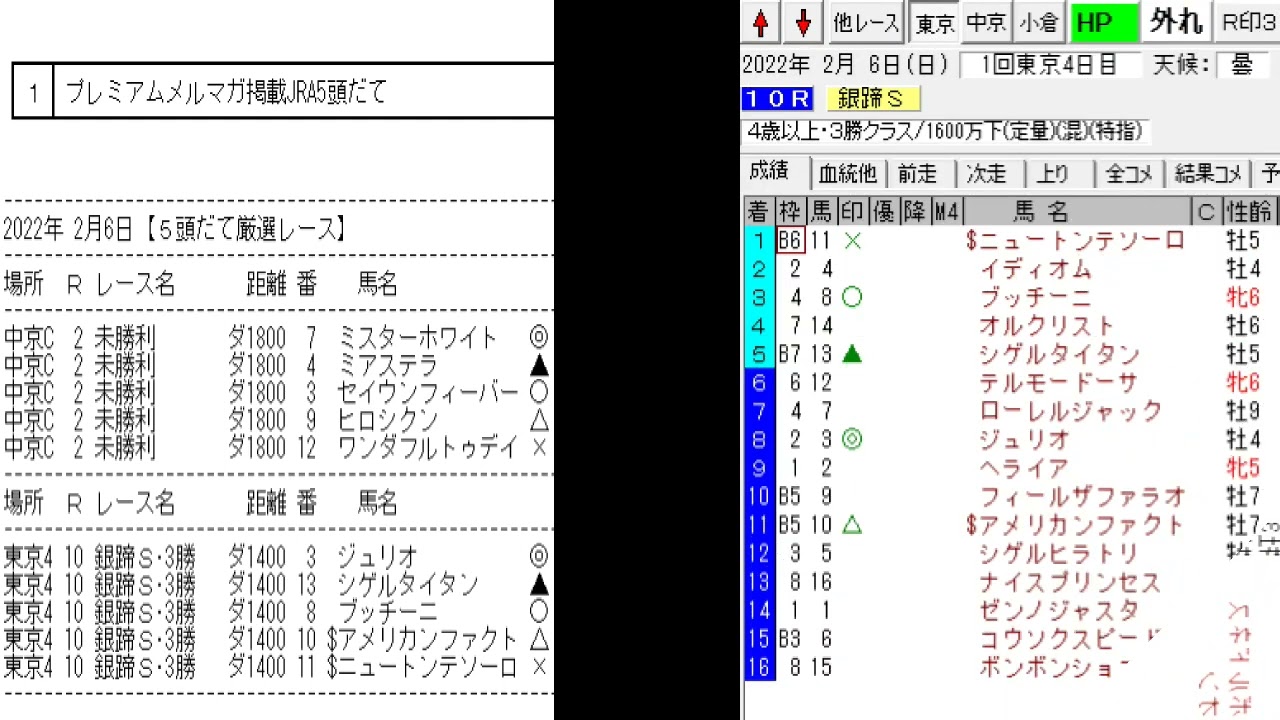The width and height of the screenshot is (1280, 720).
Task: Switch to 小倉 racecourse
Action: coord(1039,23)
